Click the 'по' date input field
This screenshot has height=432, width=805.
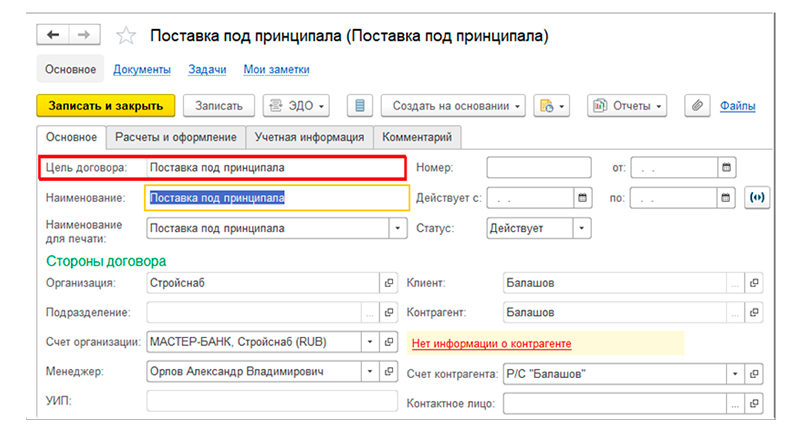coord(673,198)
